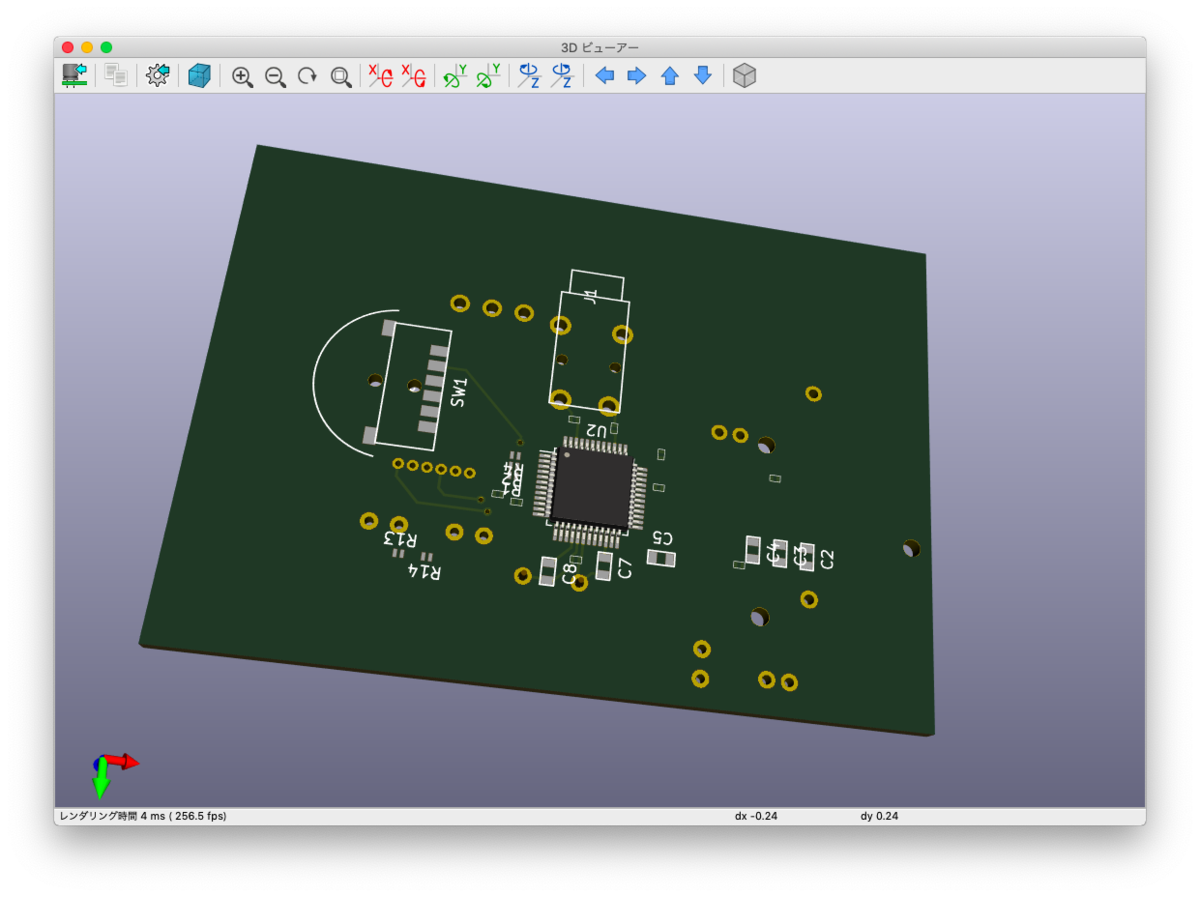Copy the 3D image to clipboard

(116, 75)
